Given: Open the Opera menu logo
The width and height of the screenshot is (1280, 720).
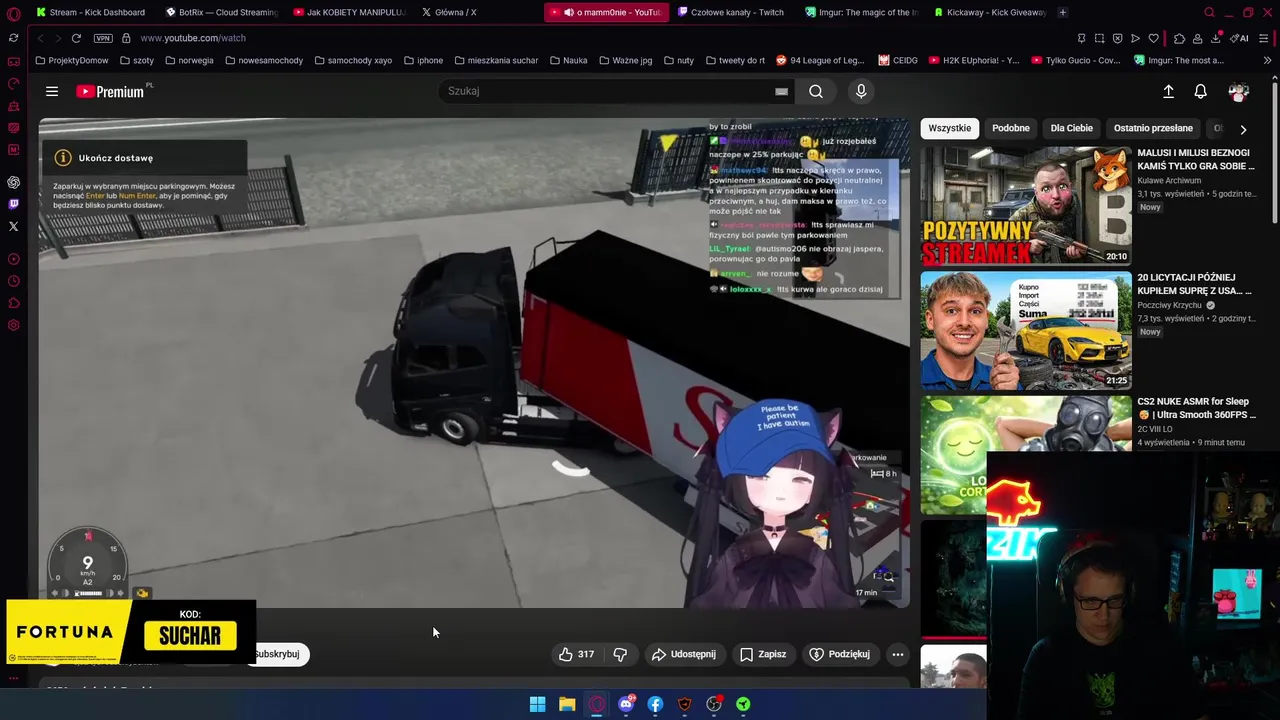Looking at the screenshot, I should pyautogui.click(x=13, y=14).
